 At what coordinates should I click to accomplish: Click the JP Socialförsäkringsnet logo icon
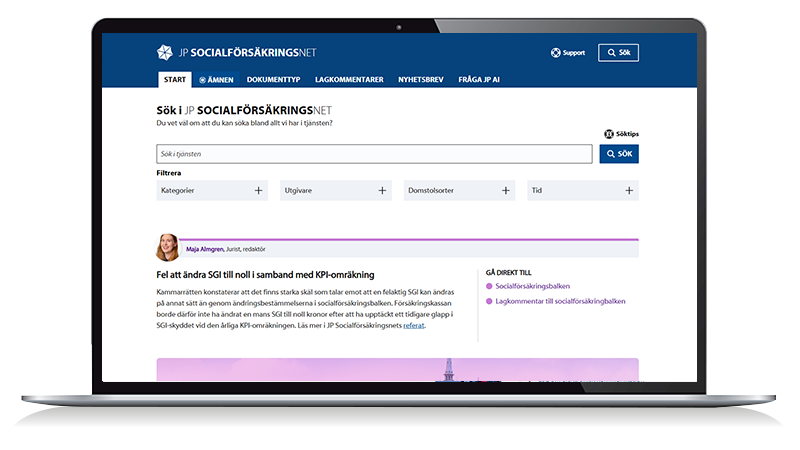(x=165, y=53)
